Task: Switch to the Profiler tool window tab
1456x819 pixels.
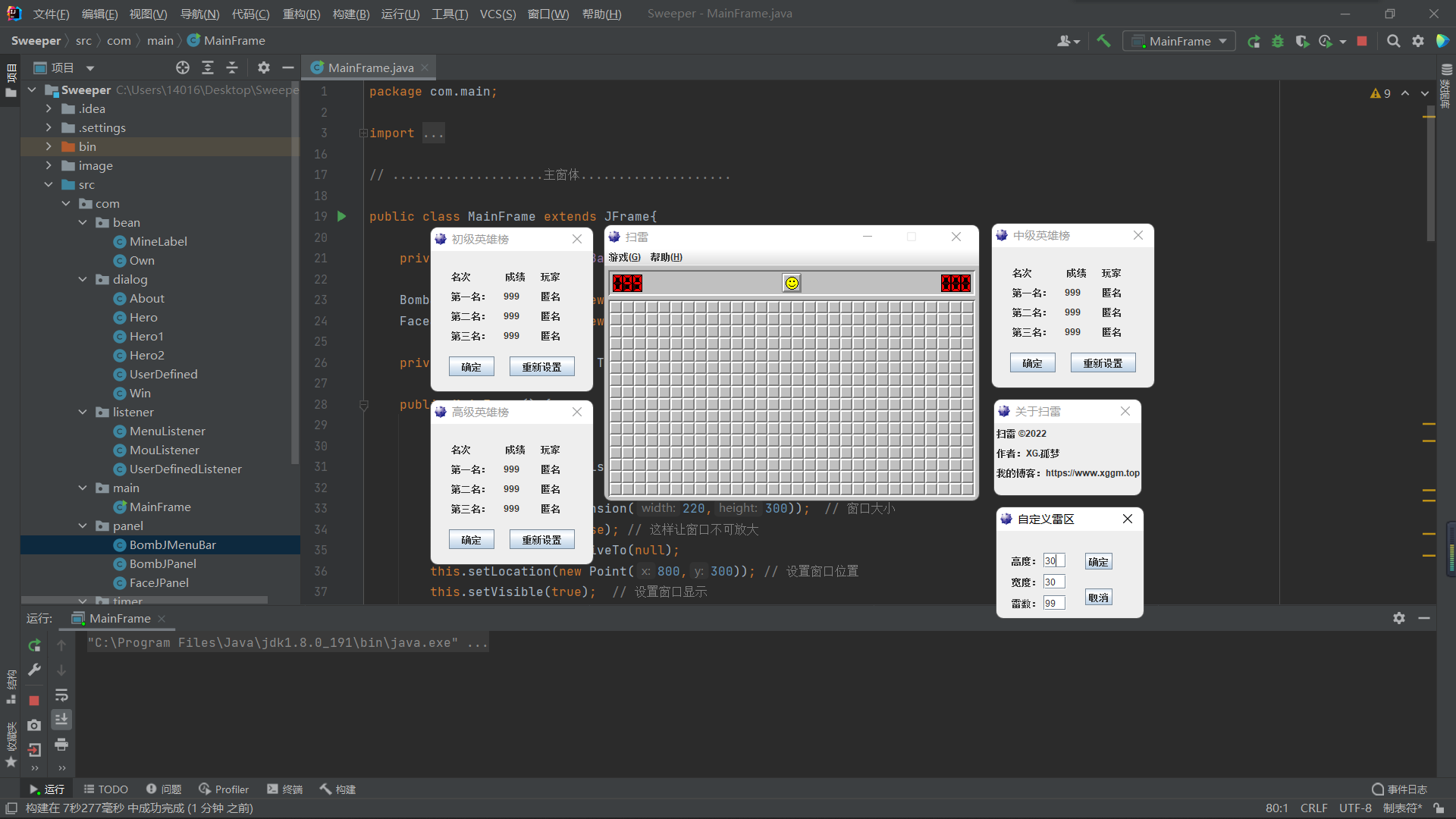Action: [x=224, y=789]
